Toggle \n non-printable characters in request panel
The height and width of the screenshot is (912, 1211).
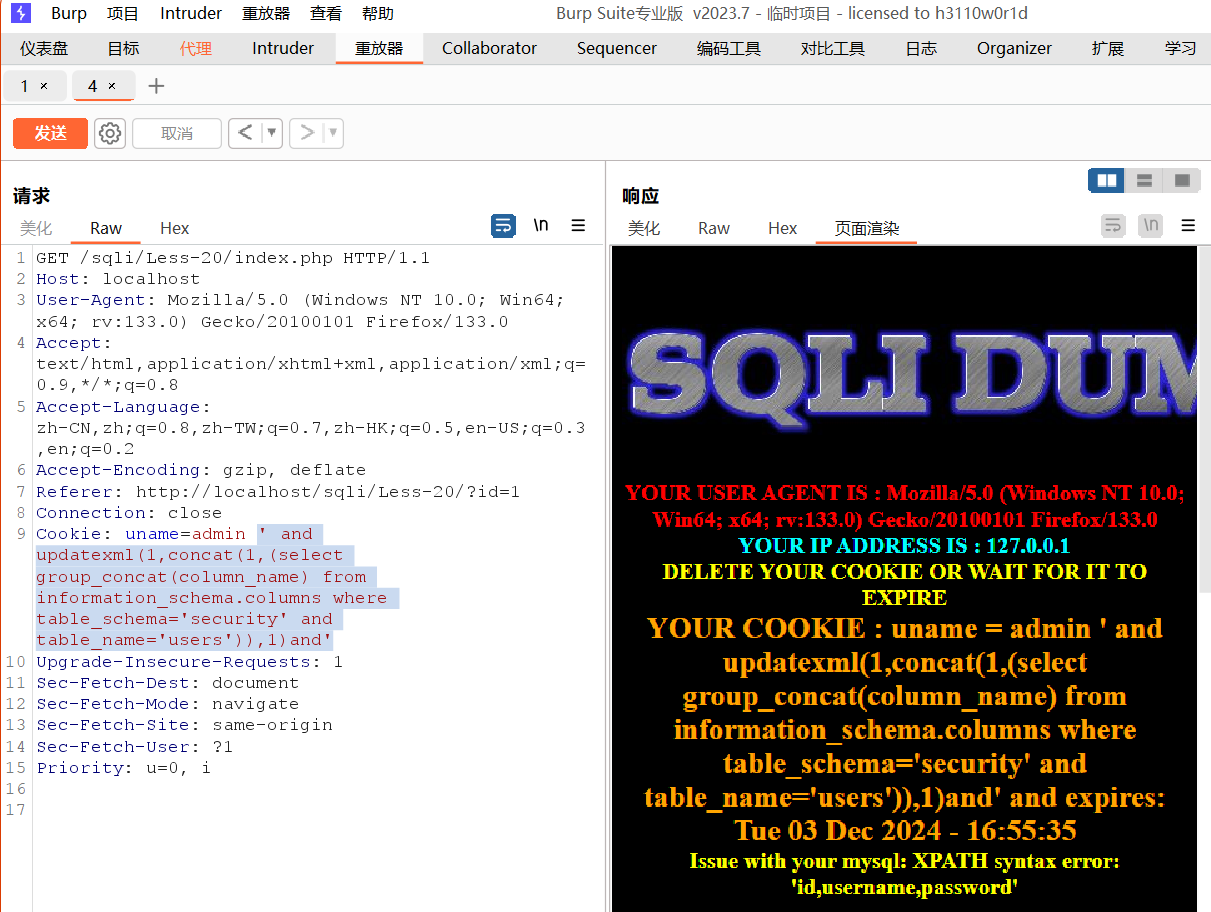(x=541, y=226)
